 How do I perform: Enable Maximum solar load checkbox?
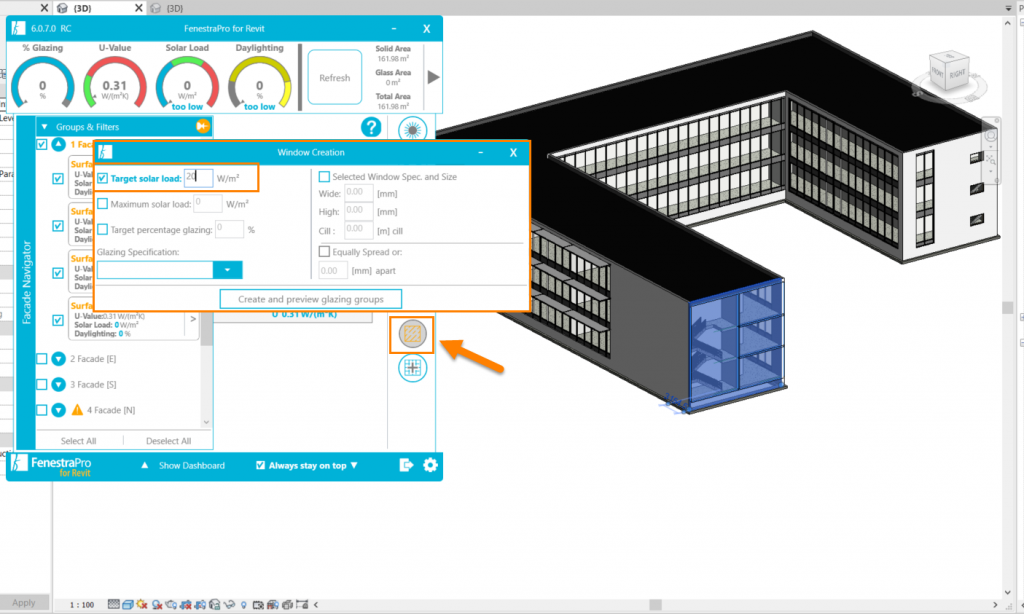103,204
